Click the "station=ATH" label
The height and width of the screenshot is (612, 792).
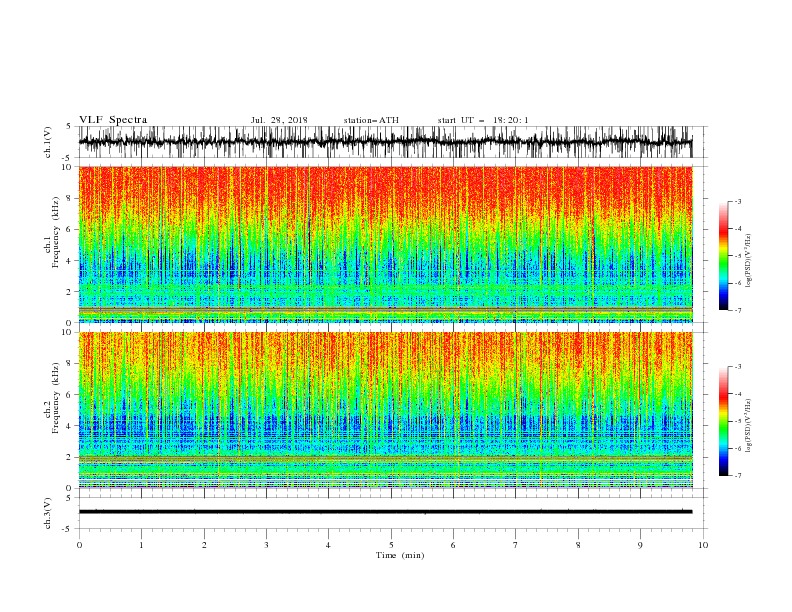click(371, 120)
